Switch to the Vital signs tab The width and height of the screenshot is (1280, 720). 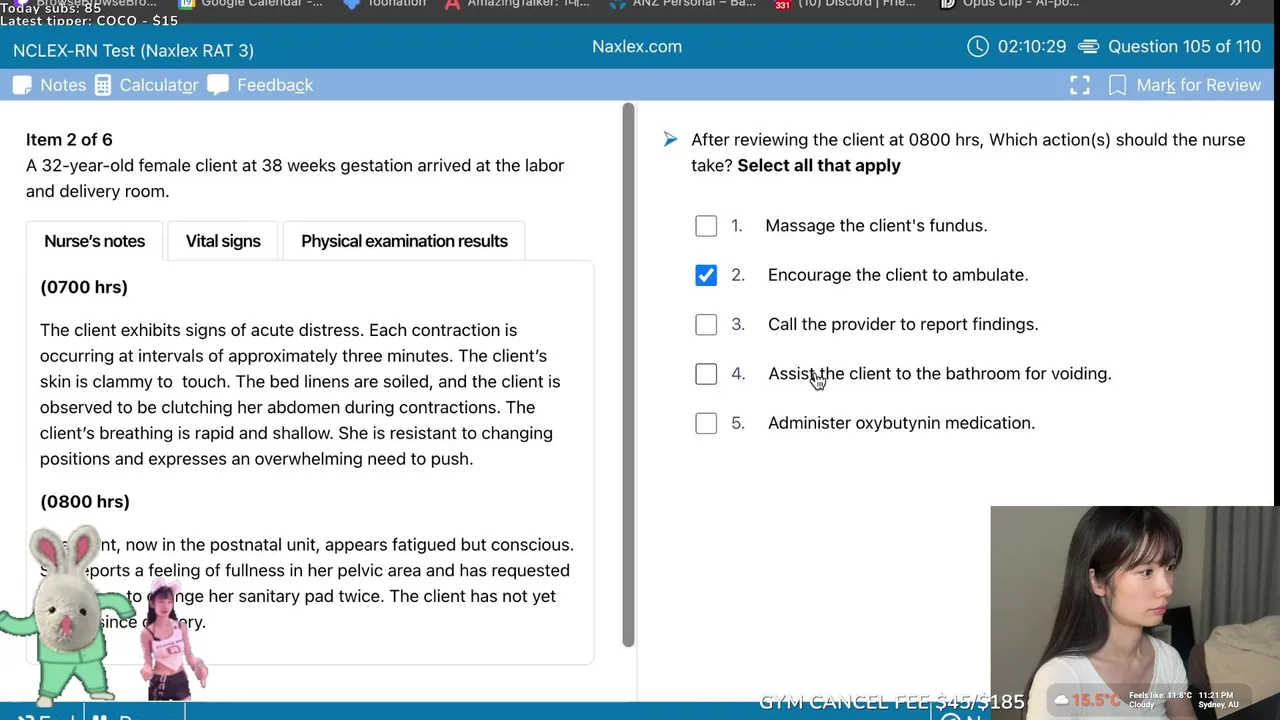pyautogui.click(x=223, y=241)
